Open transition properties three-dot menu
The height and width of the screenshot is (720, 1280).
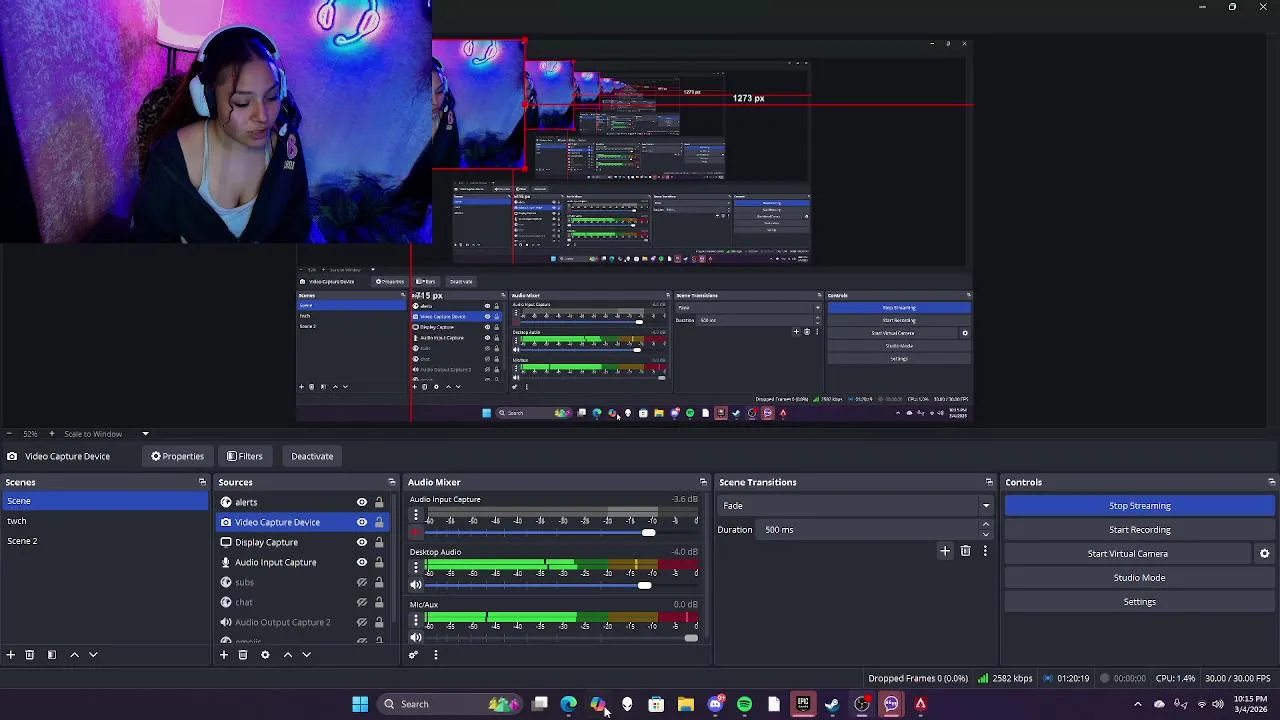click(x=985, y=551)
